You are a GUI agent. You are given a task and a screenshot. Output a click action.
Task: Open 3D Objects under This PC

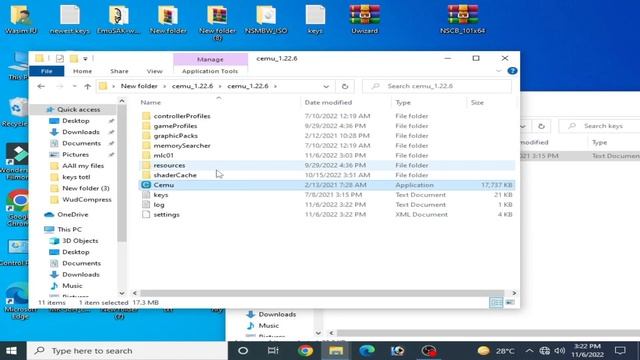pos(80,241)
